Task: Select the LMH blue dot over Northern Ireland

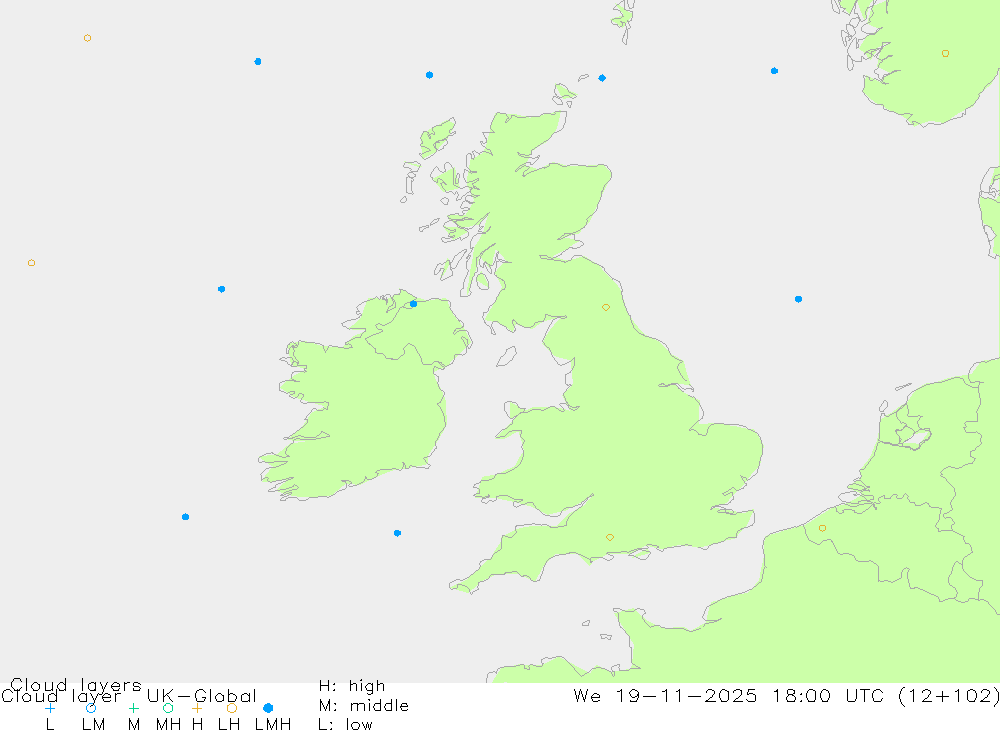Action: 413,304
